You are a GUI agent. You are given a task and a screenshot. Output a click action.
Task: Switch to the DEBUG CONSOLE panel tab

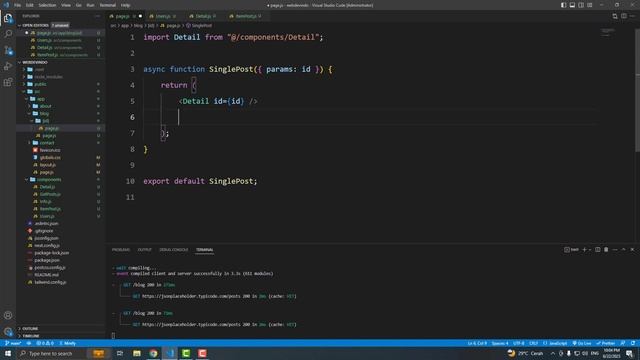pyautogui.click(x=173, y=249)
